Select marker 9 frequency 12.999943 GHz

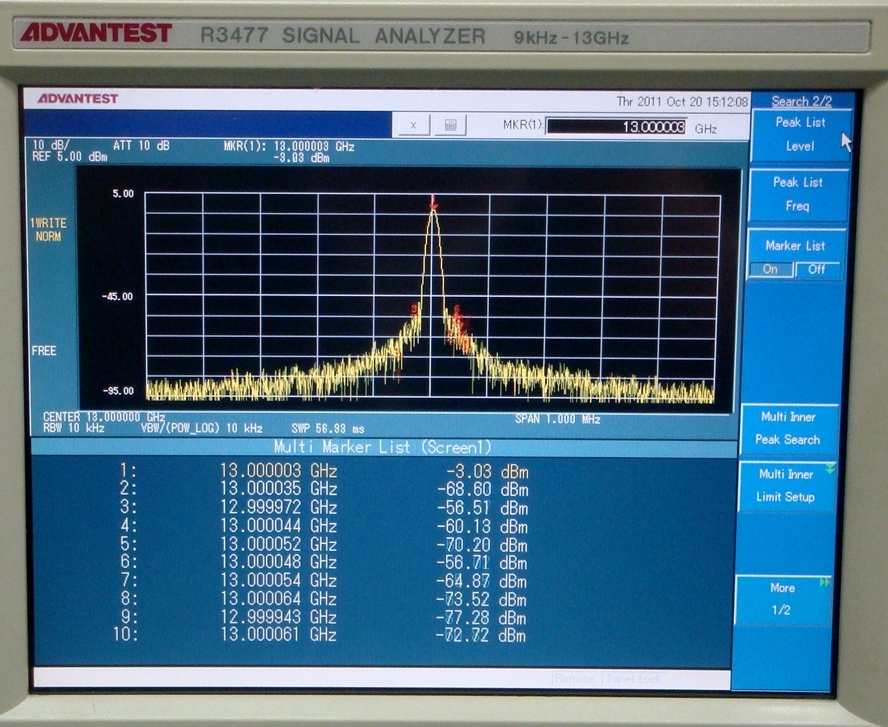(x=279, y=616)
